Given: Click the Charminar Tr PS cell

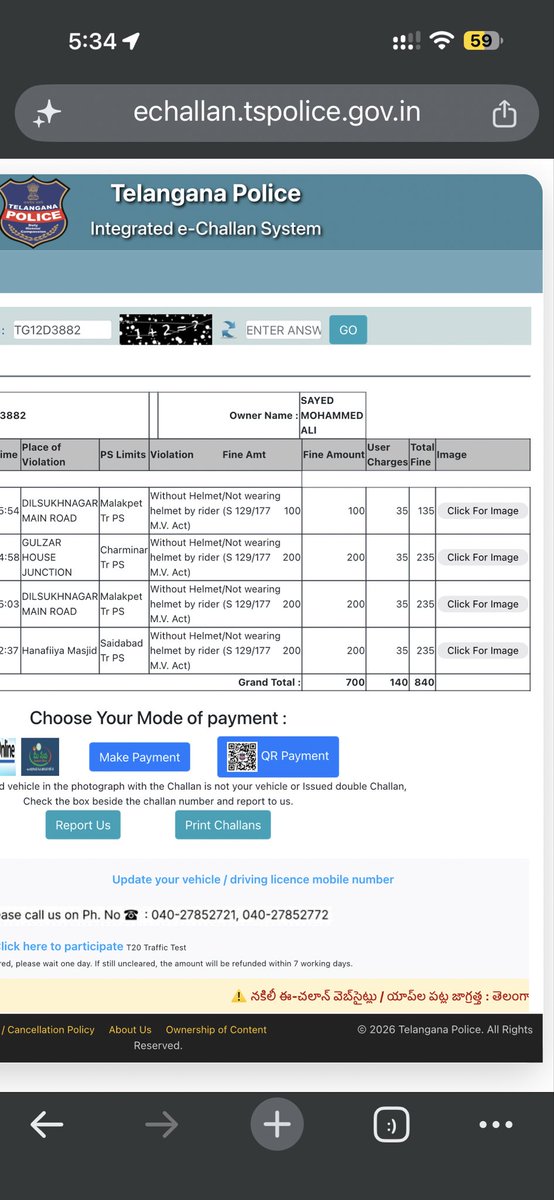Looking at the screenshot, I should coord(123,557).
